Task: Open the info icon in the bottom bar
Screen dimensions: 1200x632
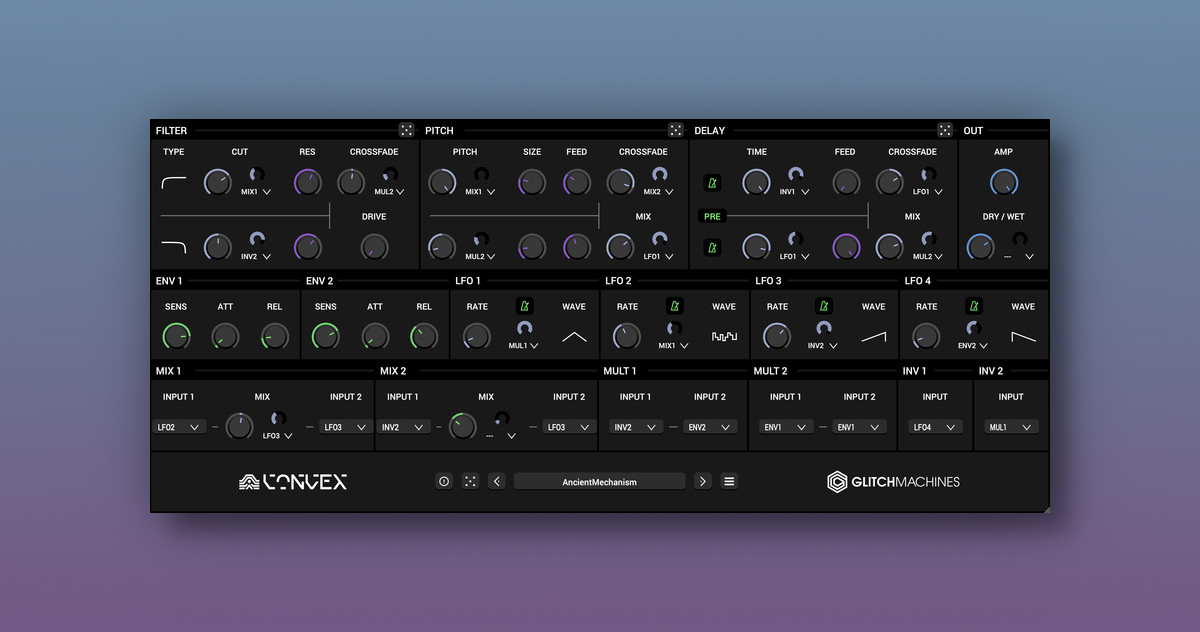Action: point(444,481)
